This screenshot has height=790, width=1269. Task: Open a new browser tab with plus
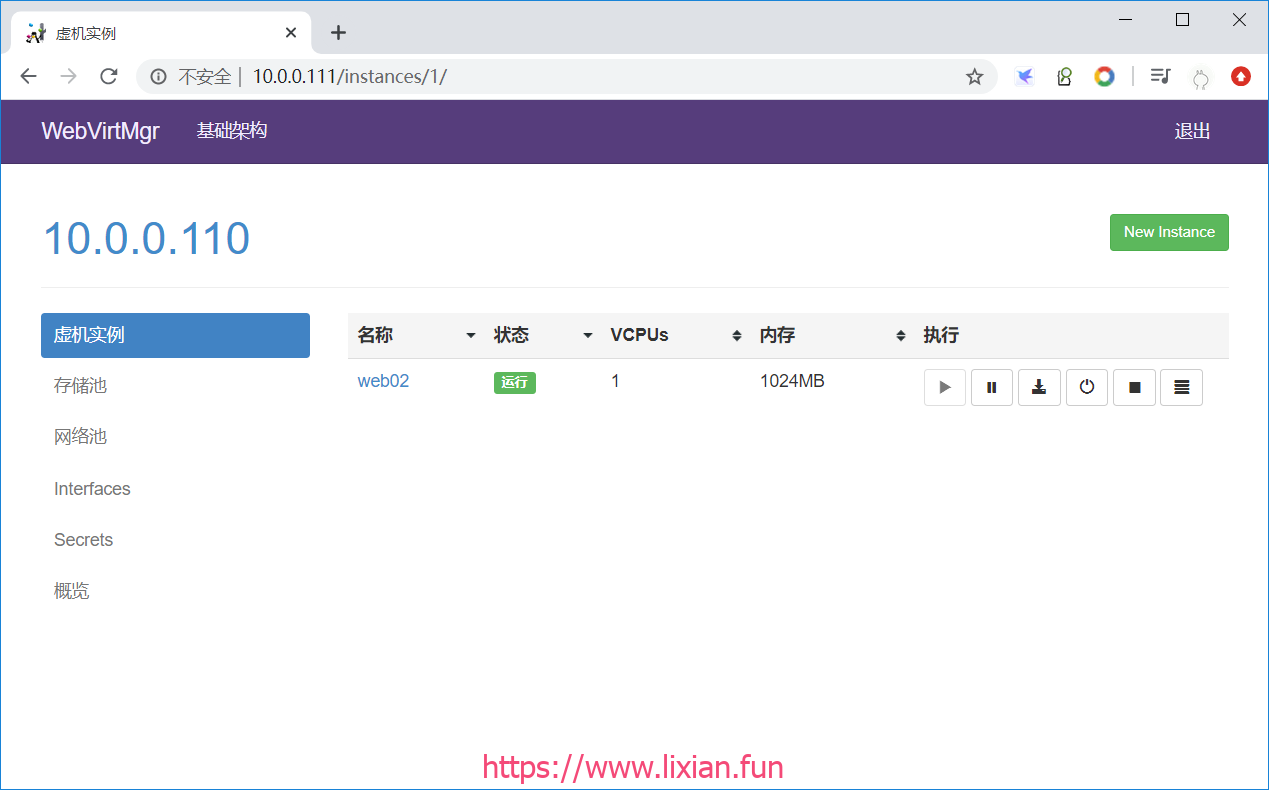[x=338, y=33]
